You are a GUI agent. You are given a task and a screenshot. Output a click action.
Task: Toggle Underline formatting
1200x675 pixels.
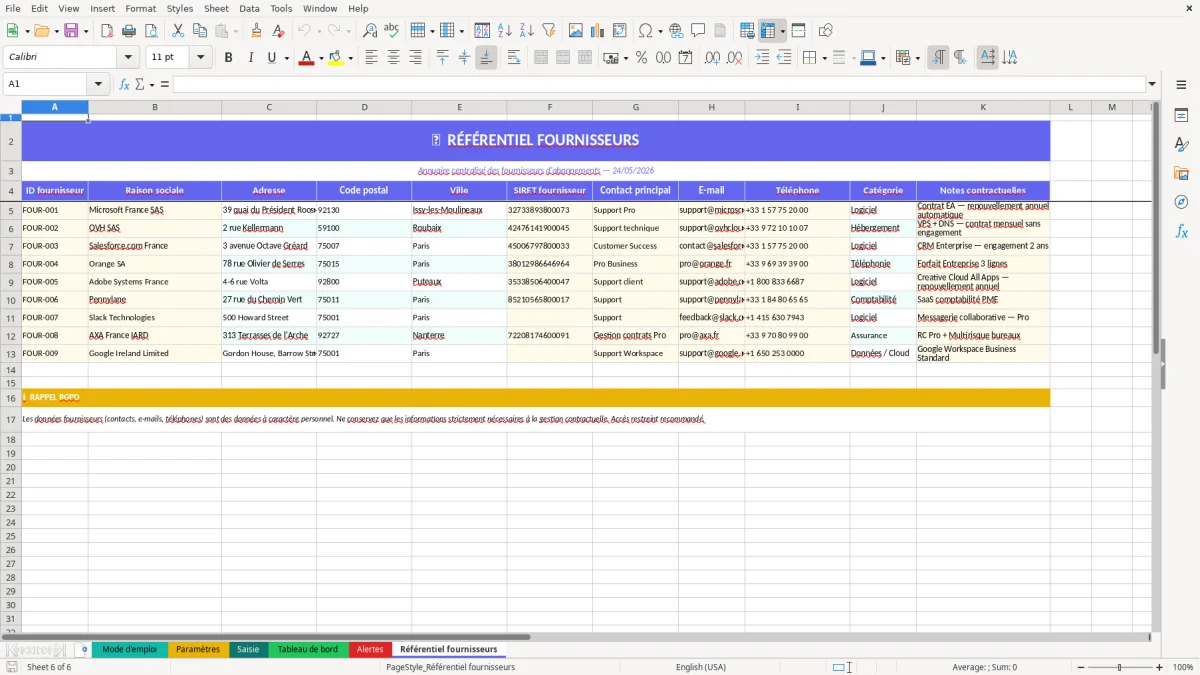click(x=272, y=58)
